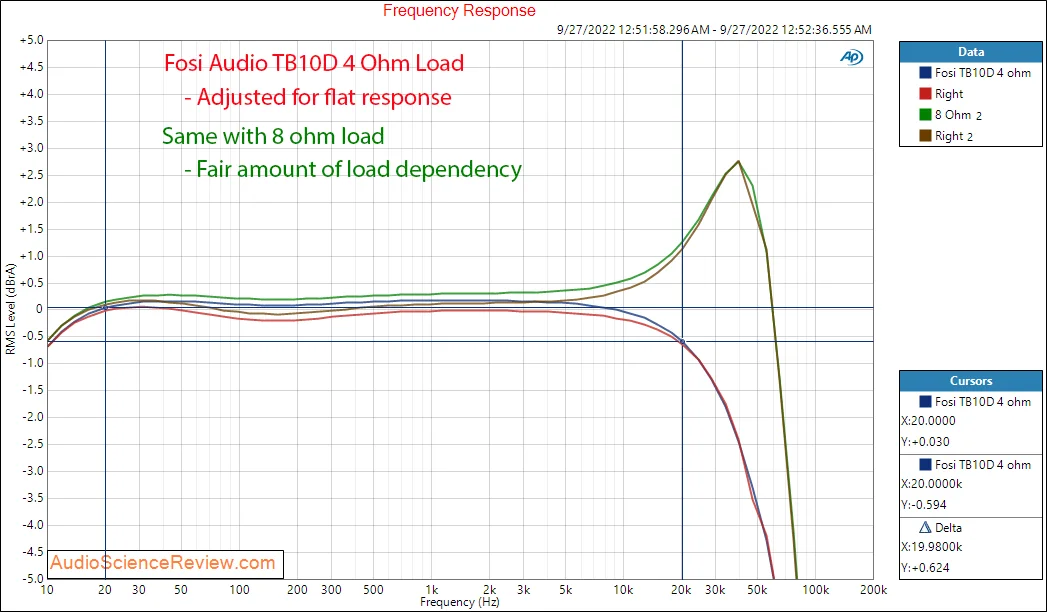Viewport: 1047px width, 612px height.
Task: Click the blue swatch in second Cursors entry
Action: click(925, 465)
